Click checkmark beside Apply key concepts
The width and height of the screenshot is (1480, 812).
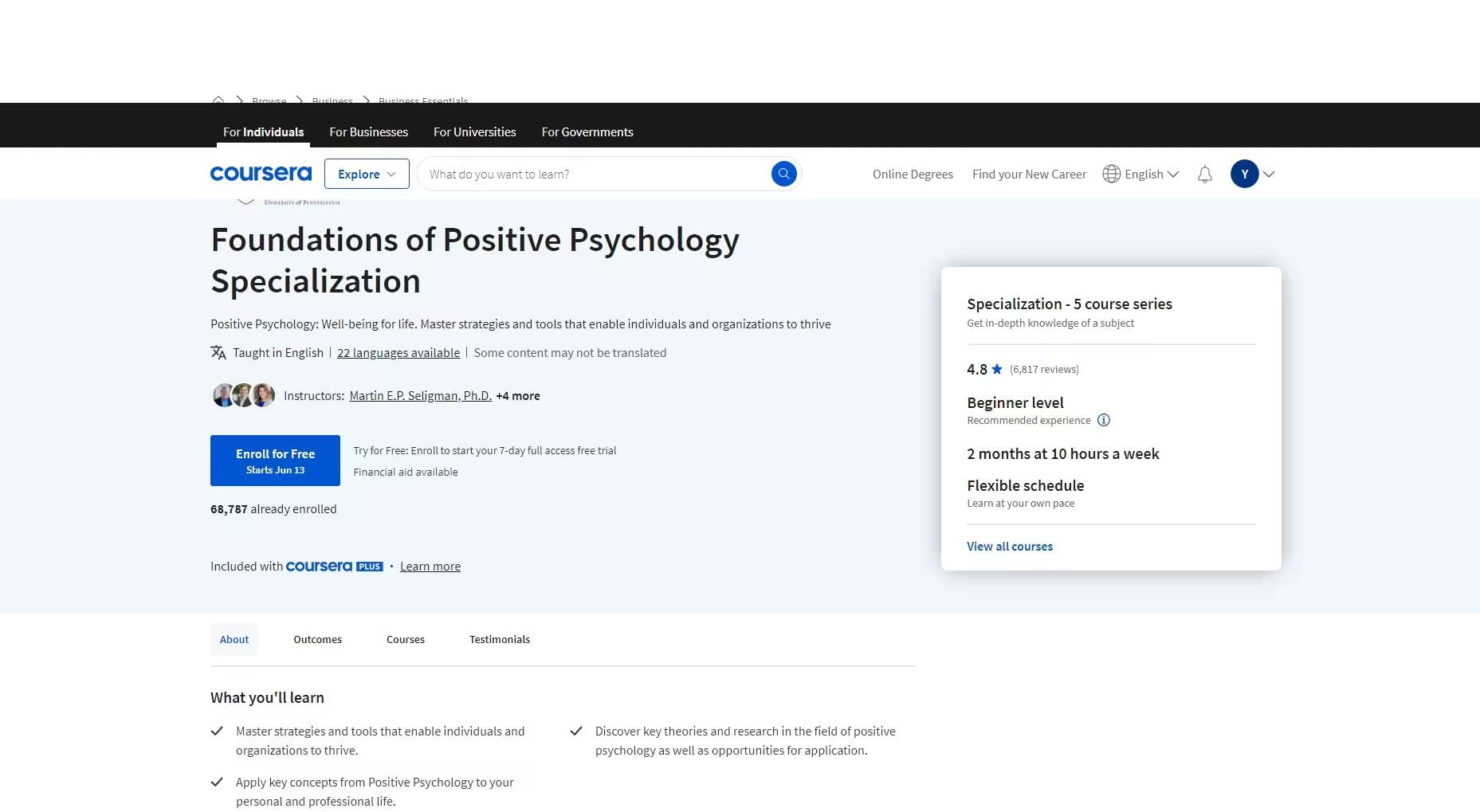[217, 782]
